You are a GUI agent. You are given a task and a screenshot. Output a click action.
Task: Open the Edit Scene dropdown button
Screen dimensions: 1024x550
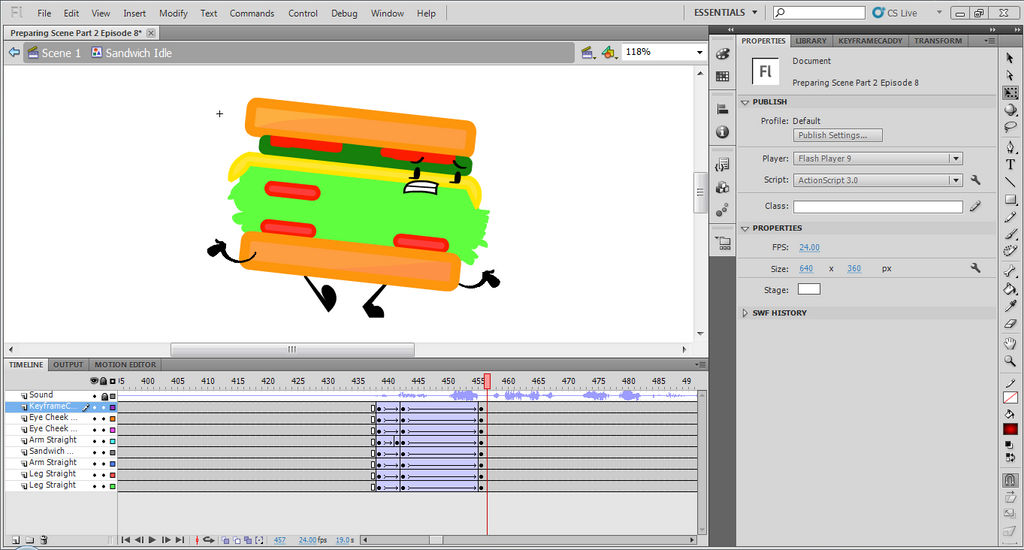click(x=588, y=53)
